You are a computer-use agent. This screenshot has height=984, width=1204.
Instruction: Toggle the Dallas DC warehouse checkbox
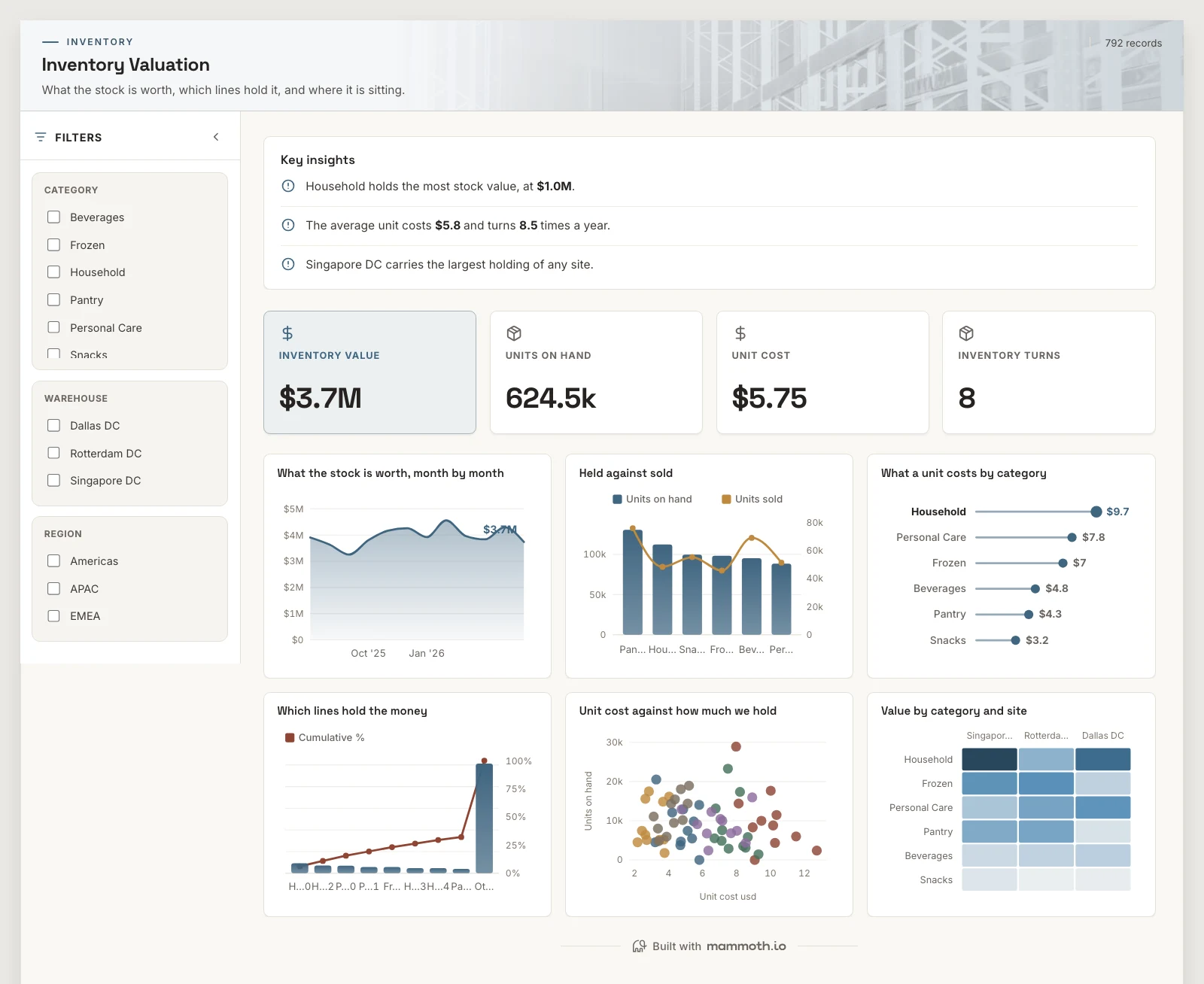coord(53,425)
